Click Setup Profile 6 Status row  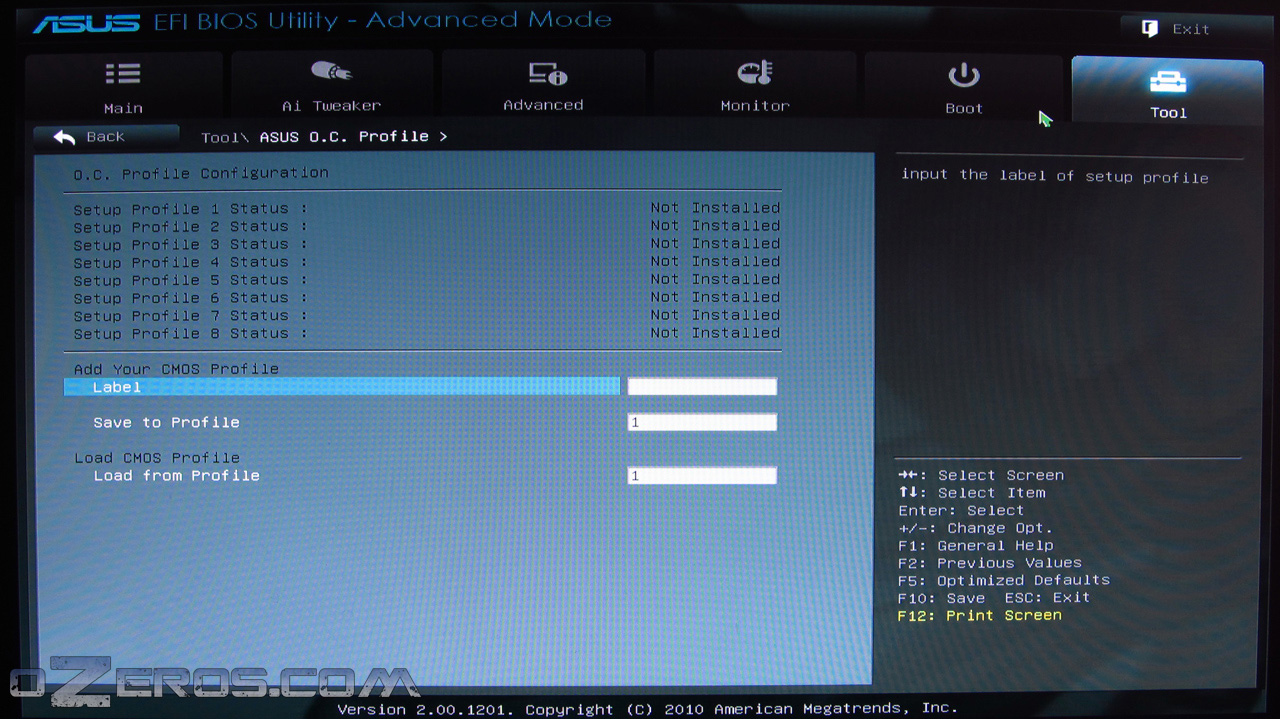[427, 298]
